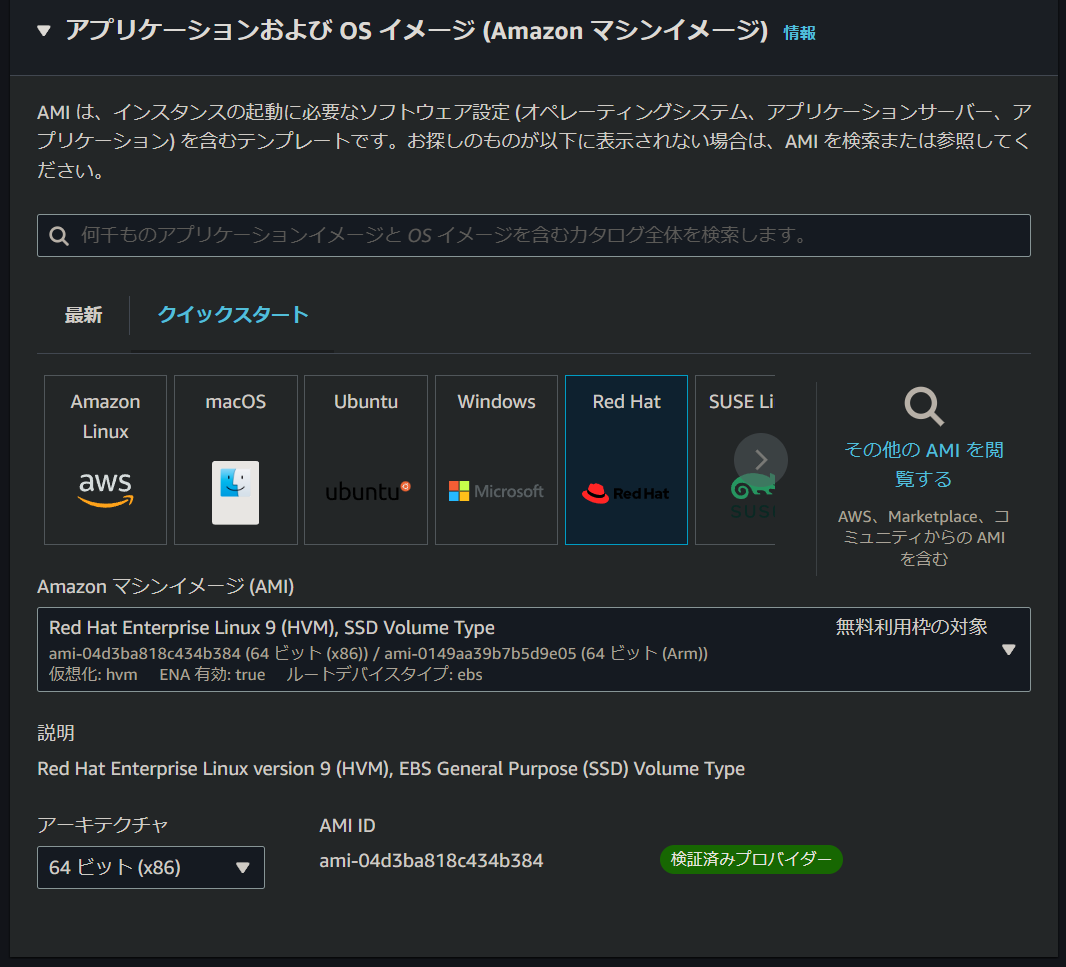Screen dimensions: 1066x967
Task: Click the AMI ID heading
Action: [347, 826]
